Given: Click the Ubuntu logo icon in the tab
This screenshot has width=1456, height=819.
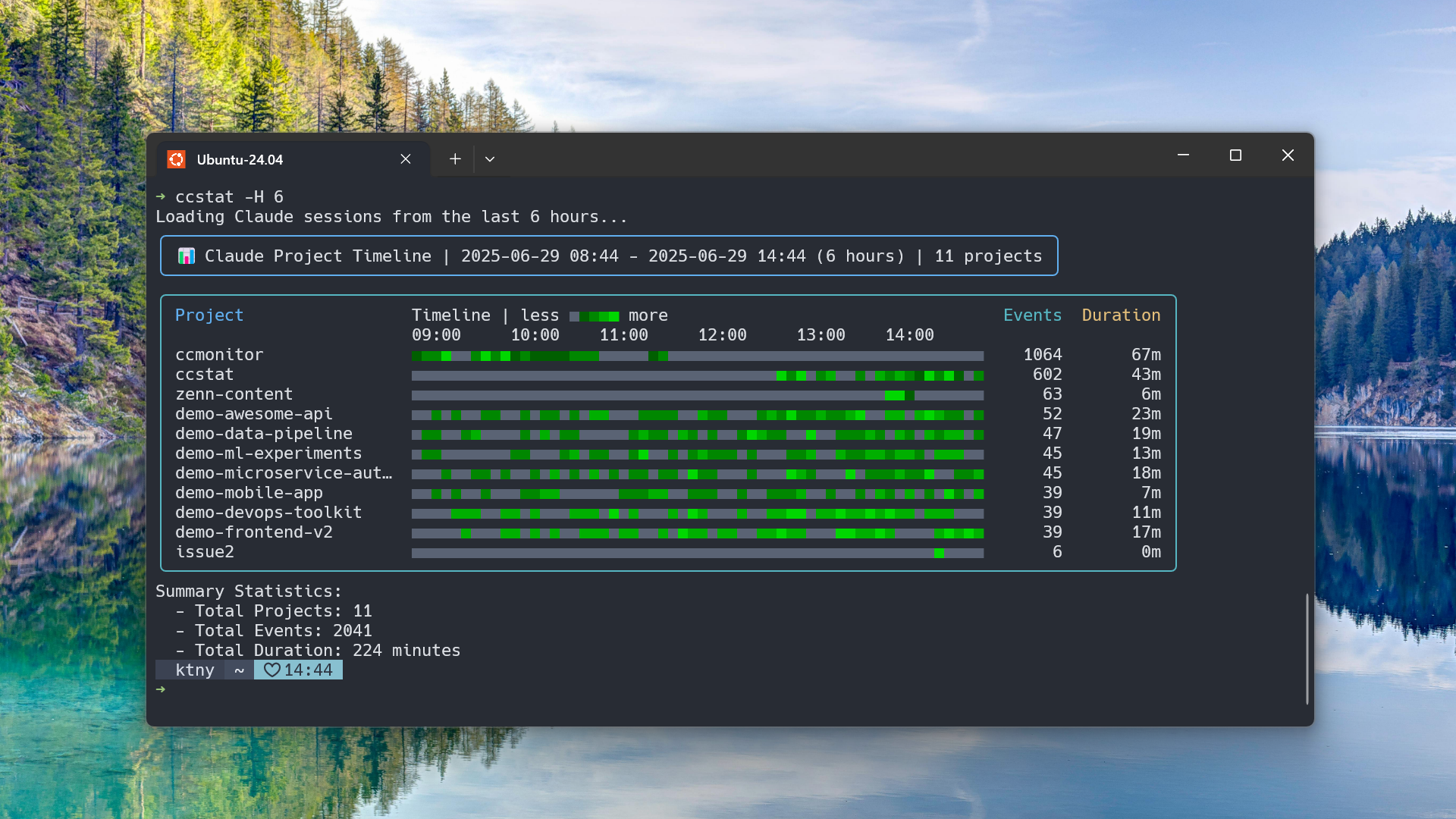Looking at the screenshot, I should (x=176, y=159).
